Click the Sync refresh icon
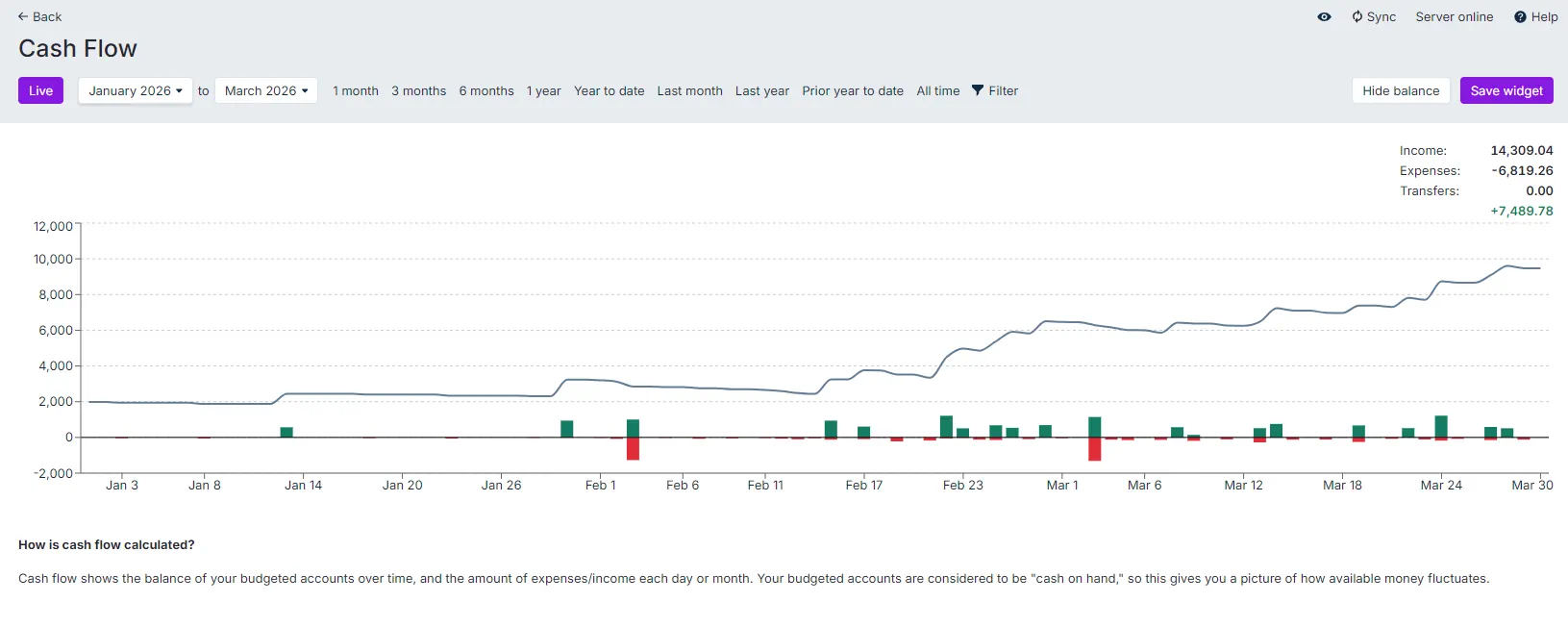Screen dimensions: 1568x627 (x=1356, y=16)
